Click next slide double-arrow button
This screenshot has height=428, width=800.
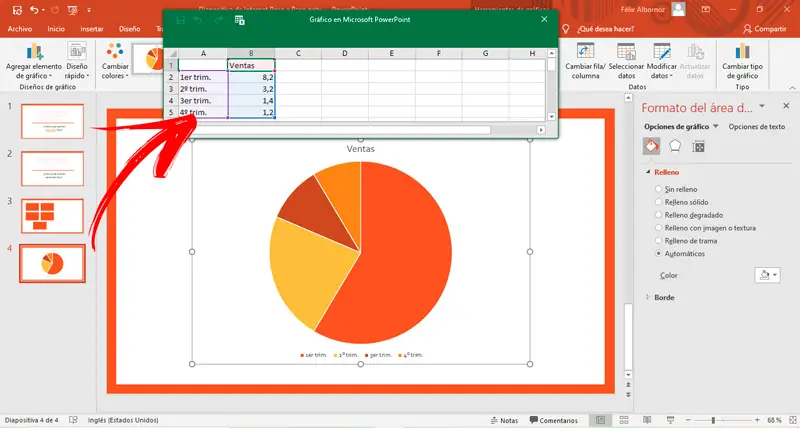629,394
